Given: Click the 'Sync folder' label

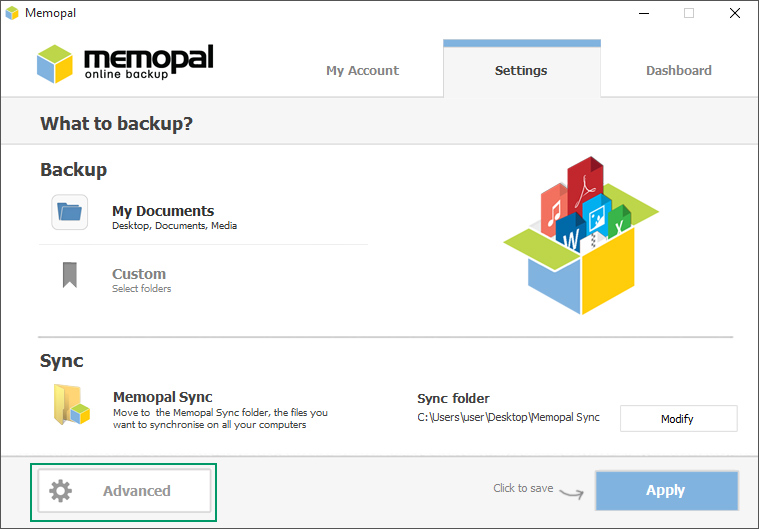Looking at the screenshot, I should [x=453, y=398].
